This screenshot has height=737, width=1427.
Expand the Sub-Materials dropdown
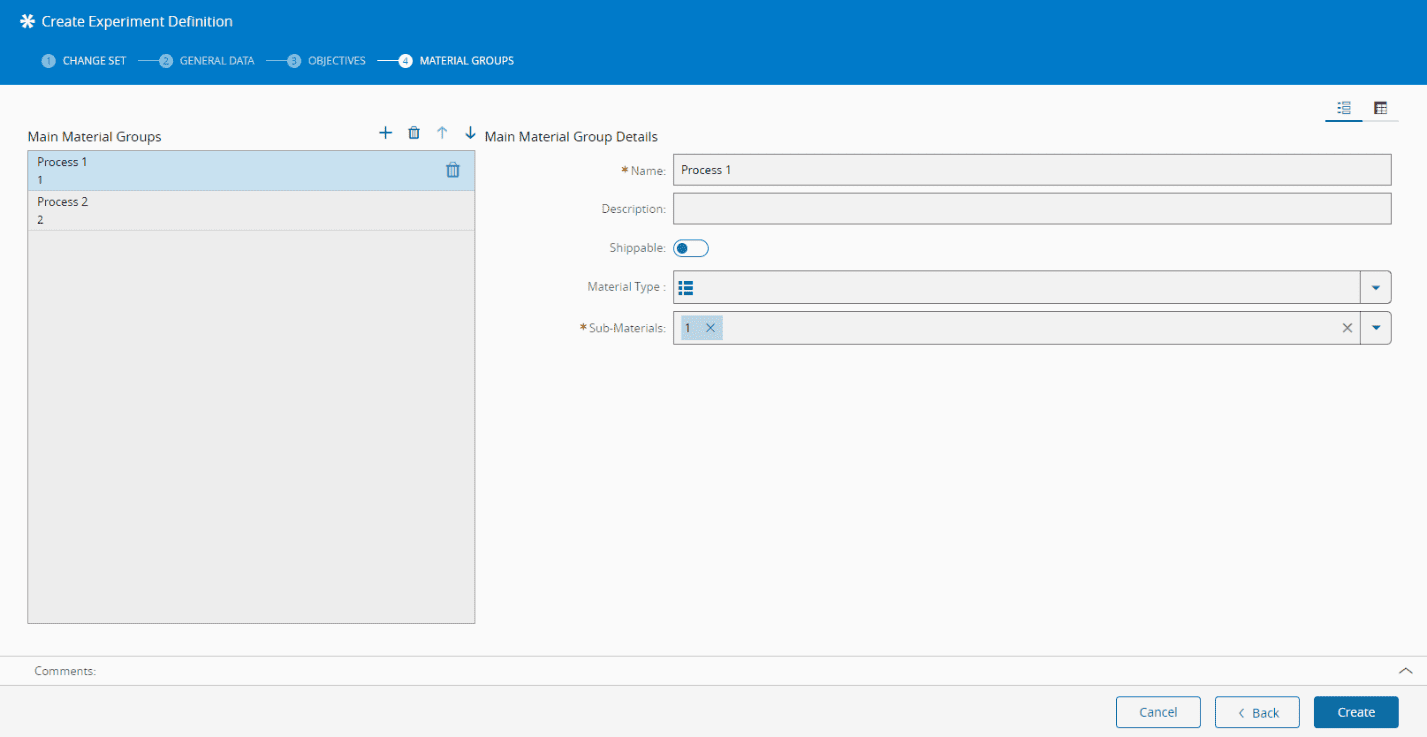tap(1376, 327)
